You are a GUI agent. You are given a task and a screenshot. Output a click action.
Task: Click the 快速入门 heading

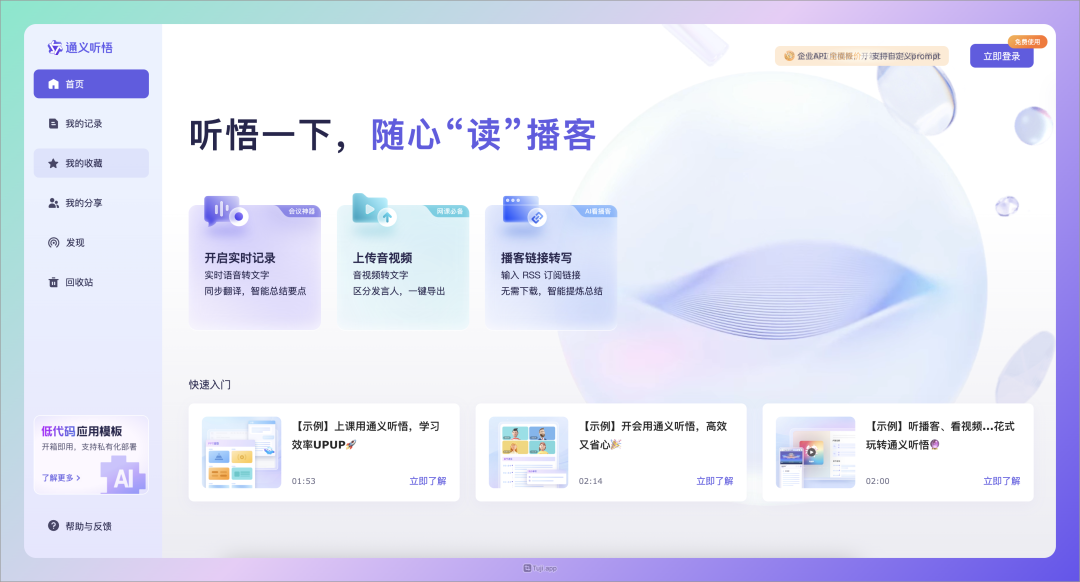coord(210,384)
